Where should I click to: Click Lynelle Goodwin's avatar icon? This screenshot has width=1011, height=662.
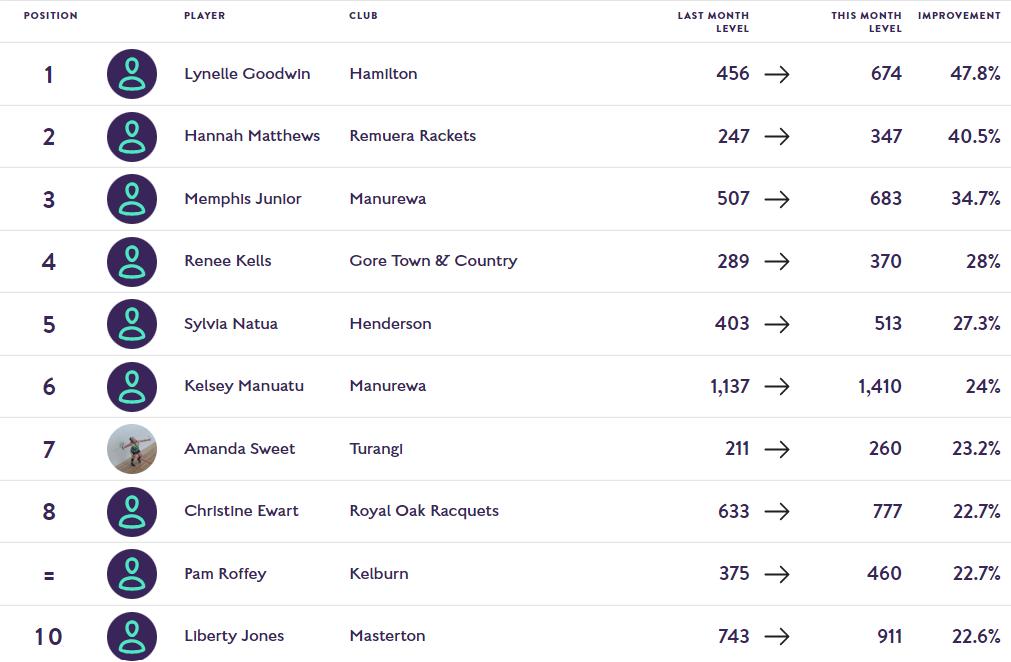[x=132, y=74]
